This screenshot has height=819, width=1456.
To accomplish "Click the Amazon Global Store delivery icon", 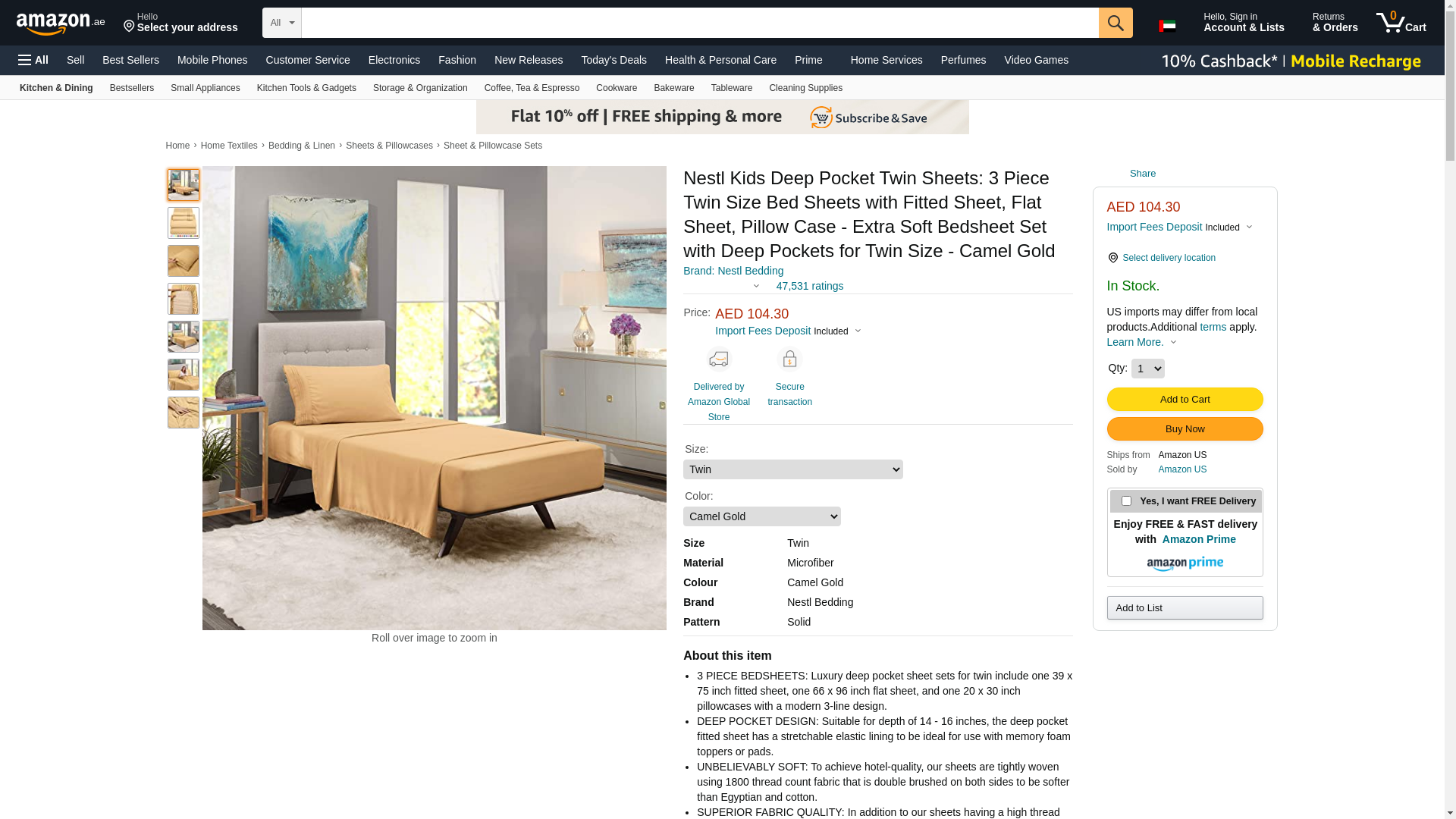I will coord(718,359).
